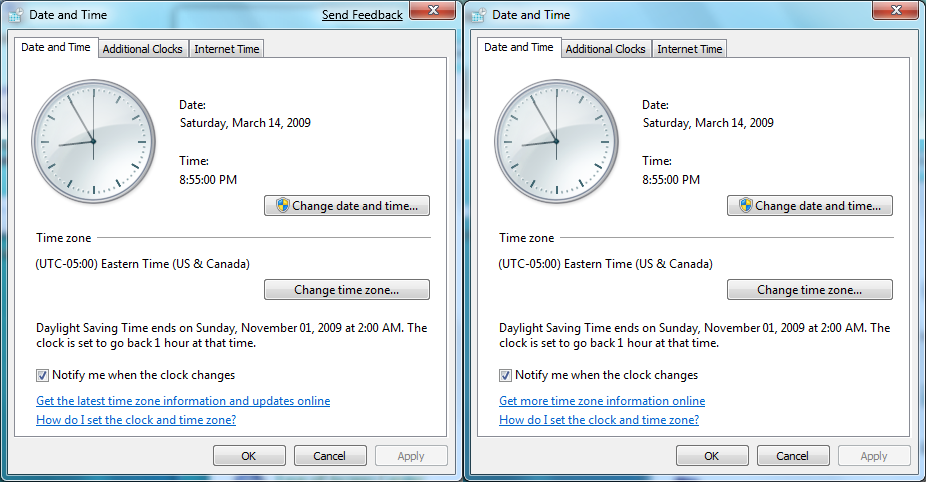Click the Date and Time title icon, right window

tap(478, 15)
